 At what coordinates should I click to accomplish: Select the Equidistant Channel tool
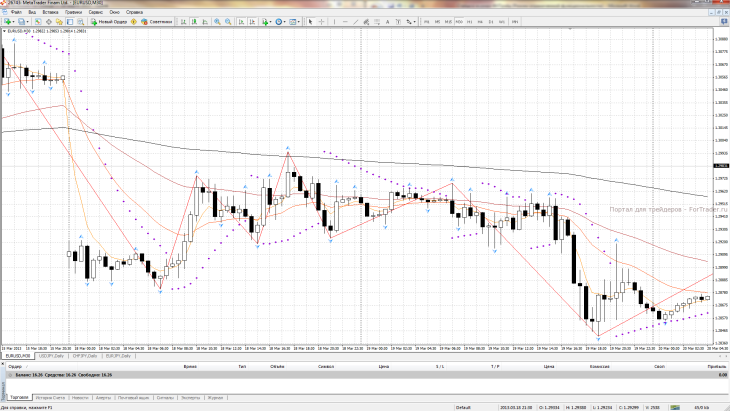click(x=366, y=21)
